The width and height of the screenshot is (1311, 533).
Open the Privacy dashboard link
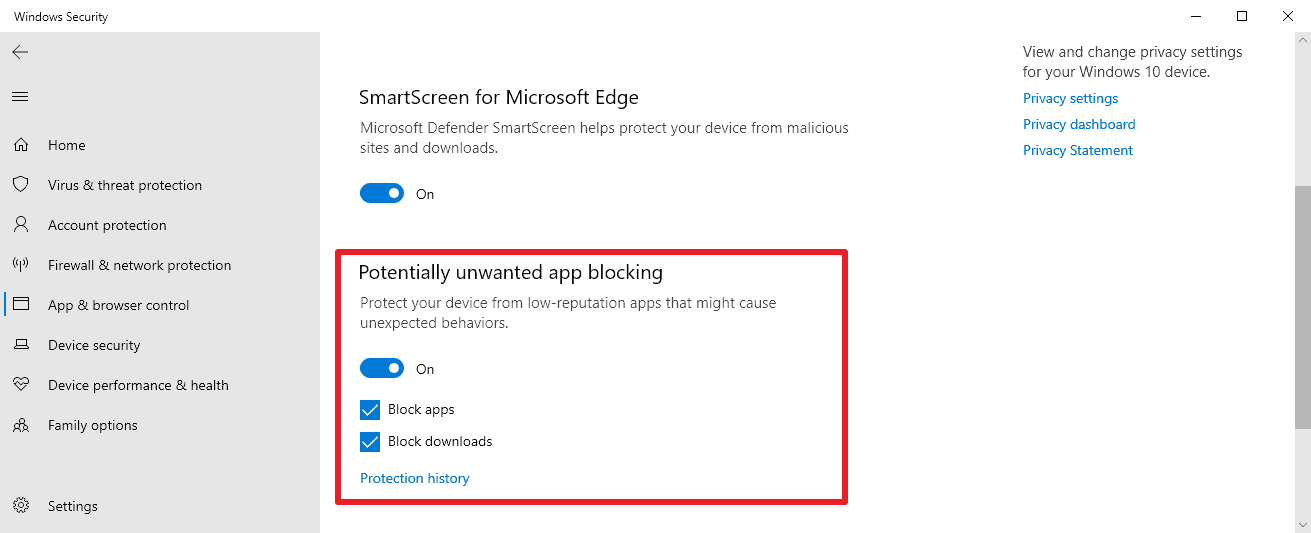click(1078, 124)
